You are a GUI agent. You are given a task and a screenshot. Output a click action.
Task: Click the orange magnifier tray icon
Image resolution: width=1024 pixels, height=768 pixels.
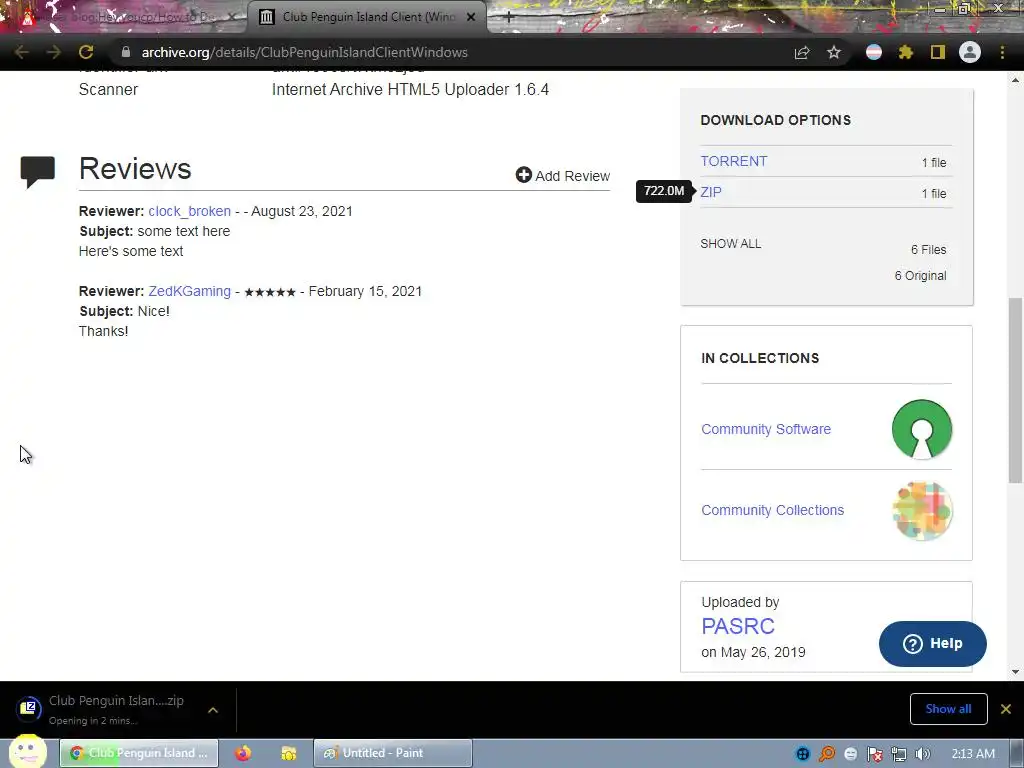tap(827, 754)
